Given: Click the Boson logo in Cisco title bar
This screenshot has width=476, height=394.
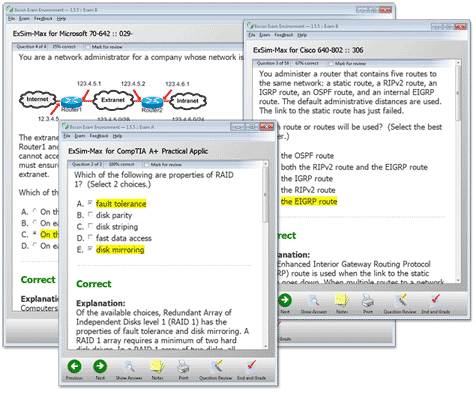Looking at the screenshot, I should coord(251,26).
